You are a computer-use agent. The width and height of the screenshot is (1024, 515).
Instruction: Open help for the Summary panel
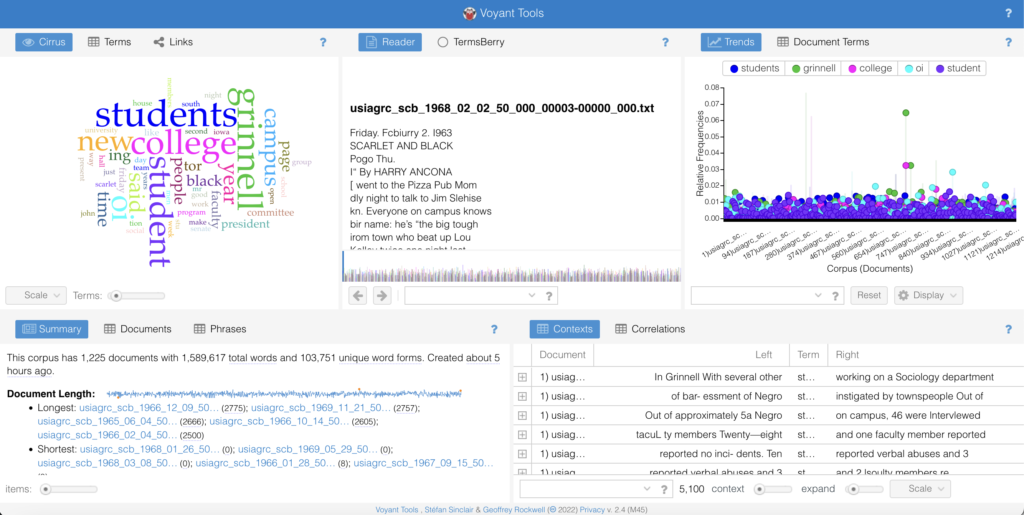tap(494, 330)
